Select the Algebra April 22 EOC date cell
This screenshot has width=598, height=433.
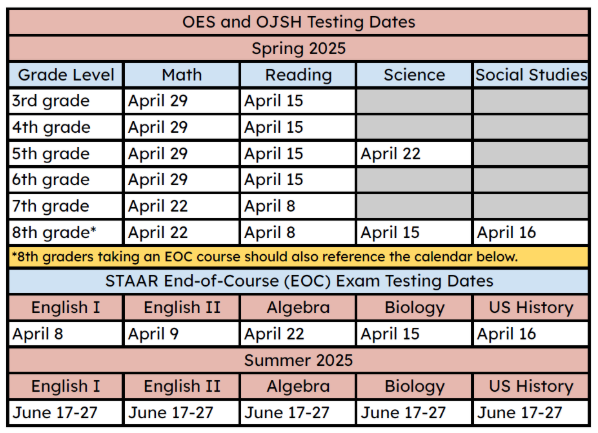point(298,334)
